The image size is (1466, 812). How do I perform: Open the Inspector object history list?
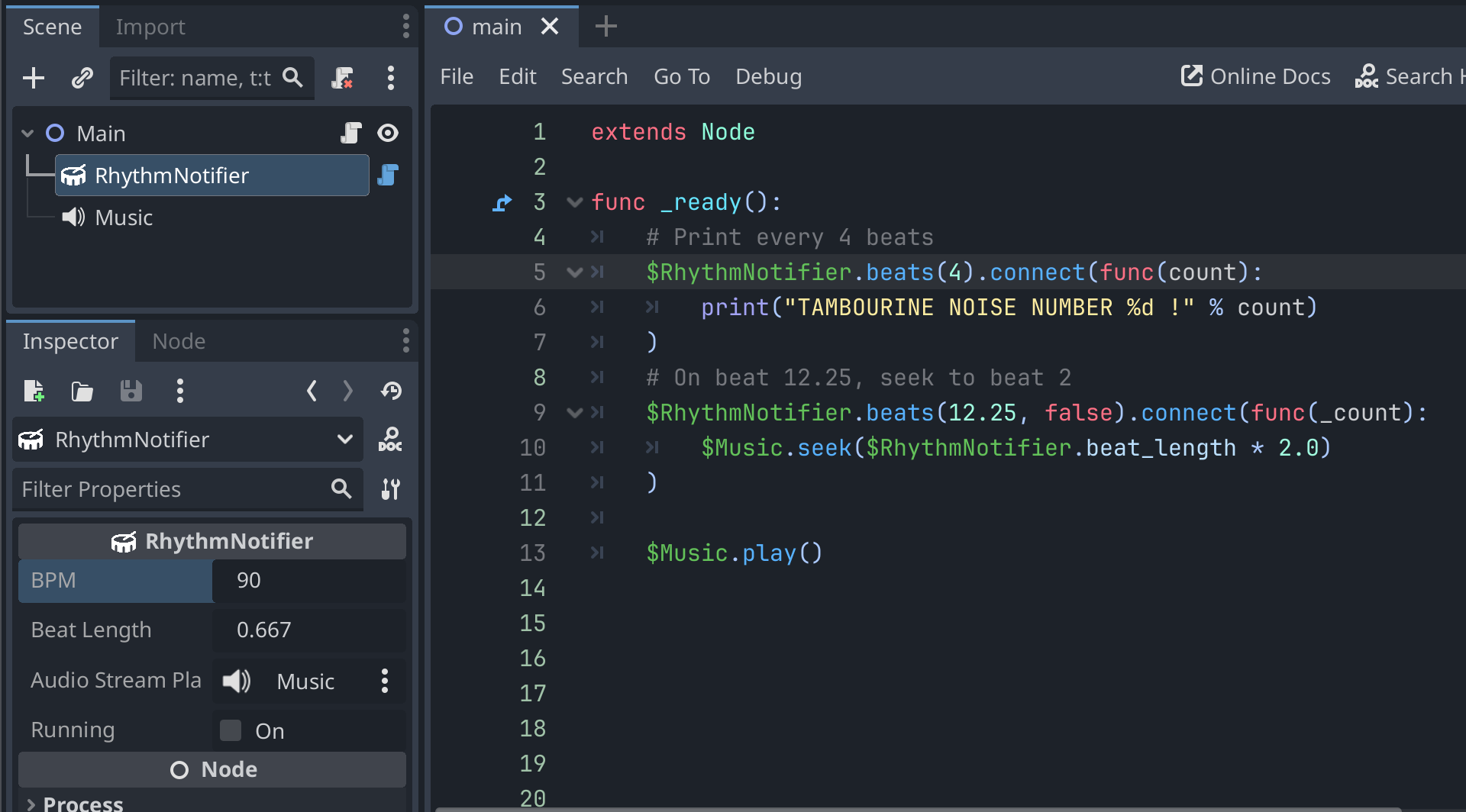pos(391,391)
